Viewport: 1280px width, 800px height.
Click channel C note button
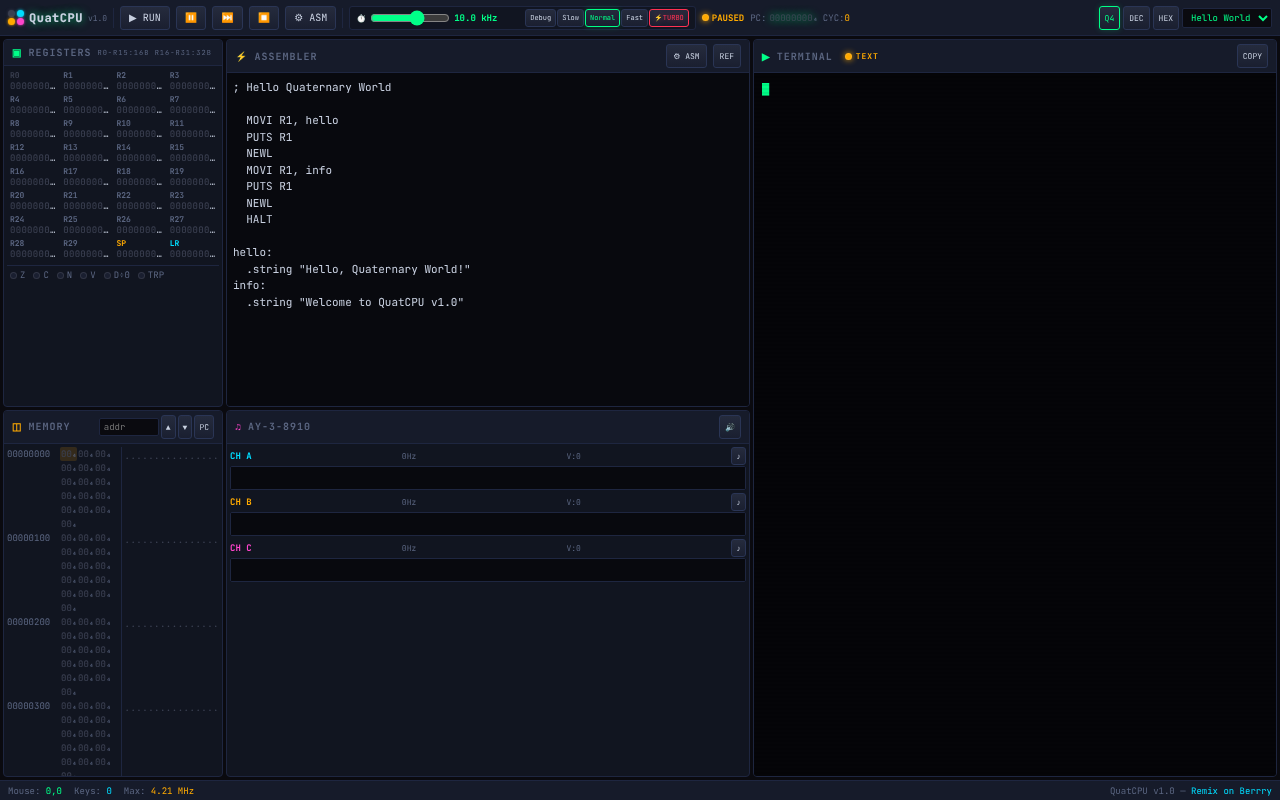(738, 548)
